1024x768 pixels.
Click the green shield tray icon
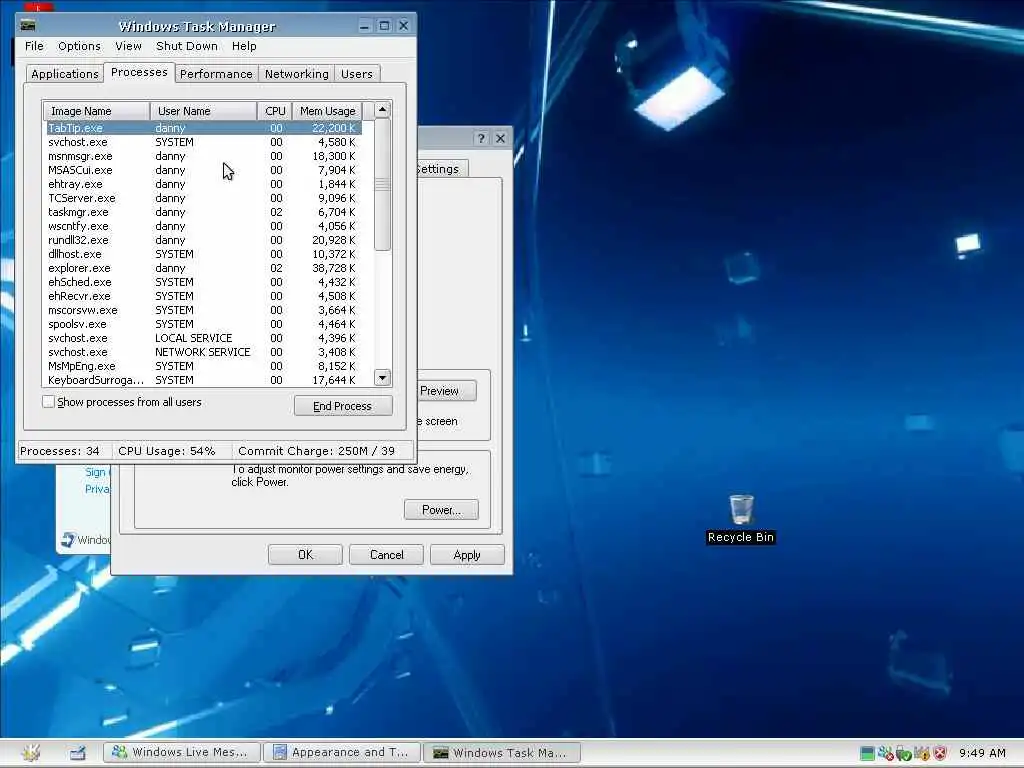click(903, 753)
